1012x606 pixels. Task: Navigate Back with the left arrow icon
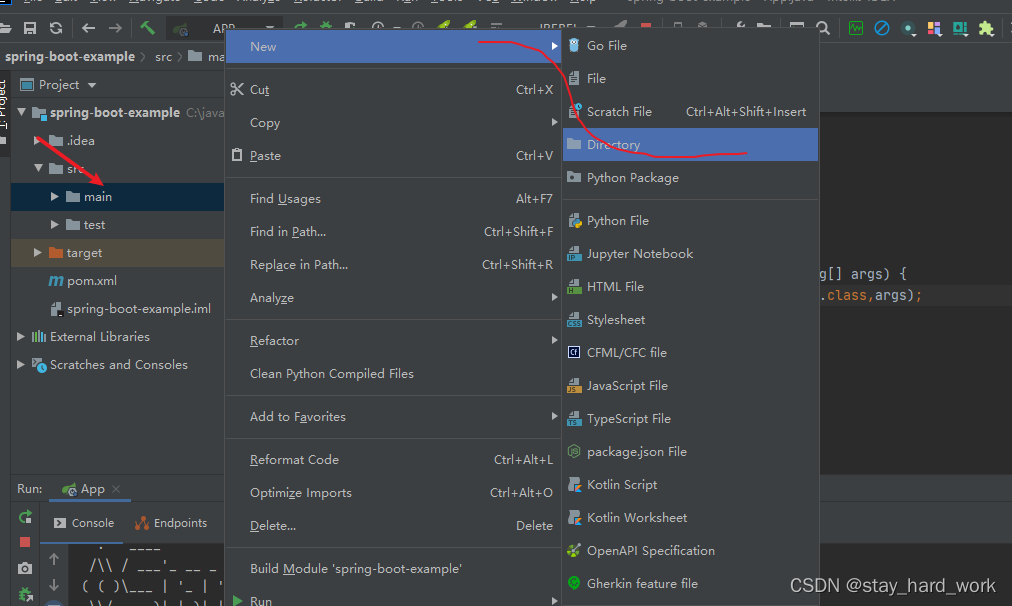pos(88,28)
